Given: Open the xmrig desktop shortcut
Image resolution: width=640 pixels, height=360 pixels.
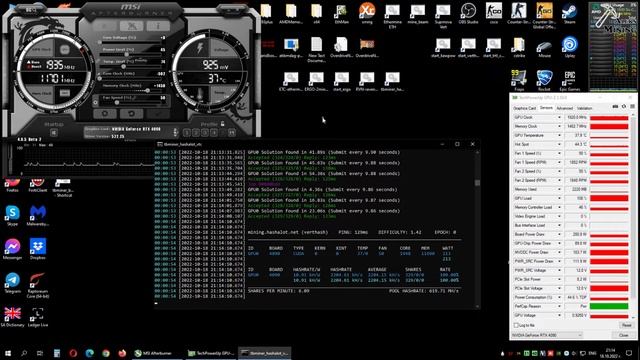Looking at the screenshot, I should tap(367, 14).
